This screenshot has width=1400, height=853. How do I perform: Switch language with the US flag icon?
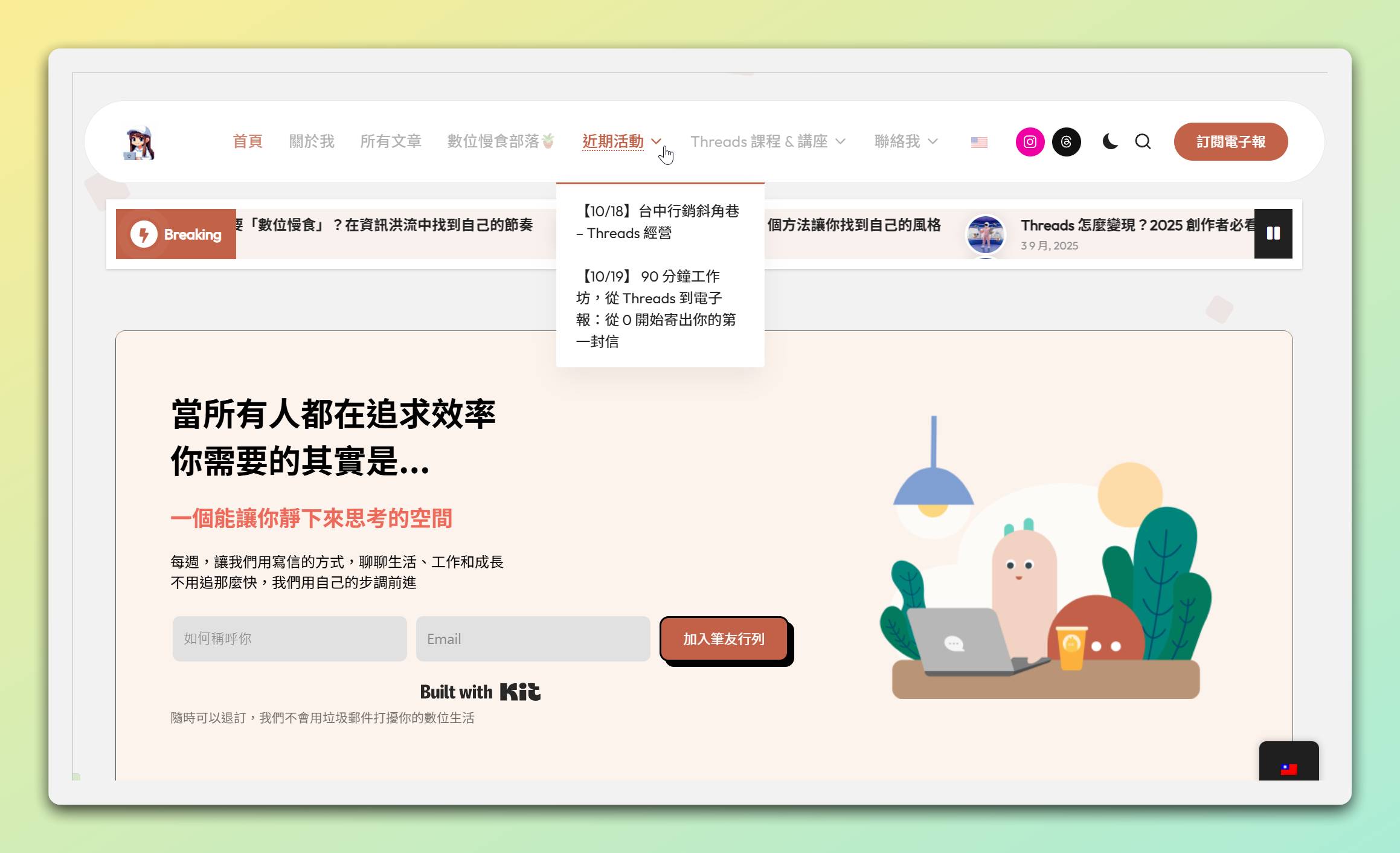pos(979,143)
